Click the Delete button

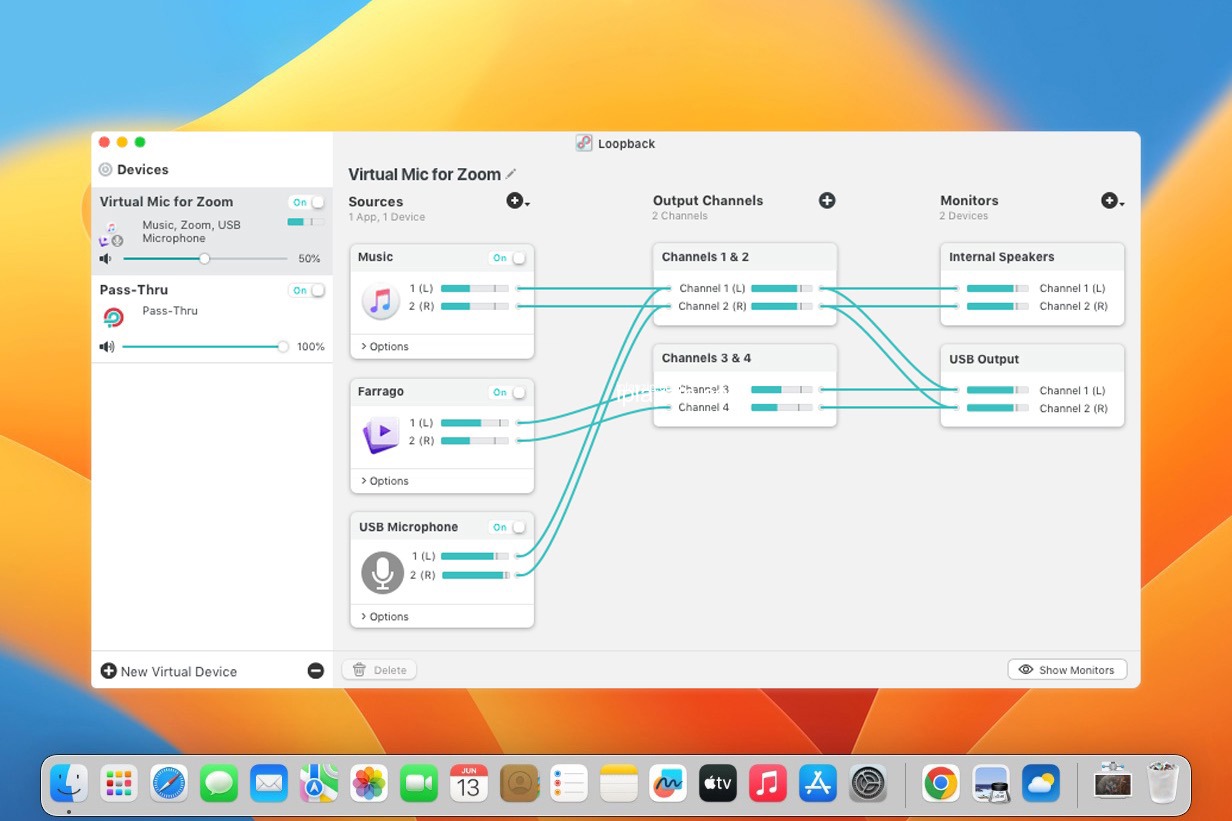point(379,670)
